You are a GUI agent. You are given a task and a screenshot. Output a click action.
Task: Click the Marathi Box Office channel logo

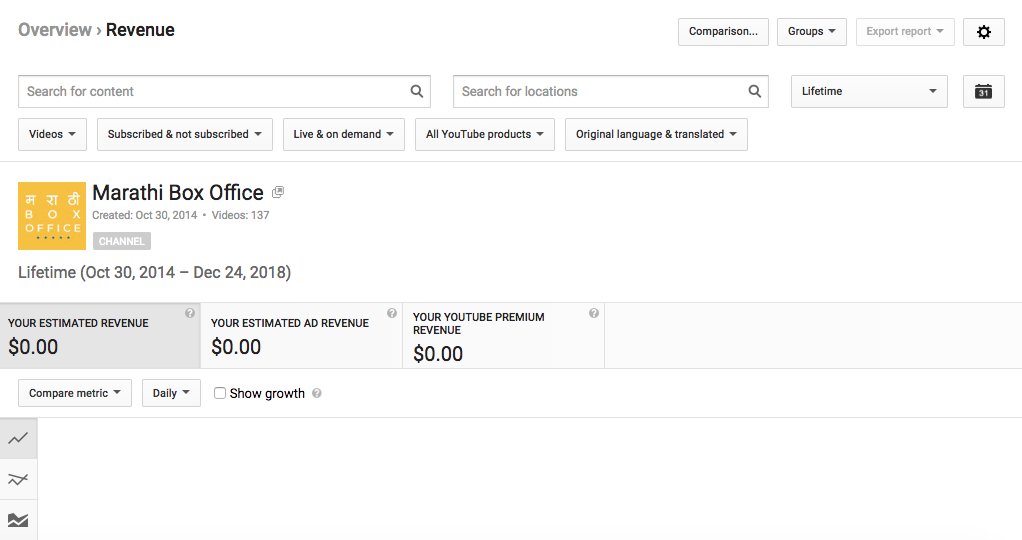[x=52, y=216]
